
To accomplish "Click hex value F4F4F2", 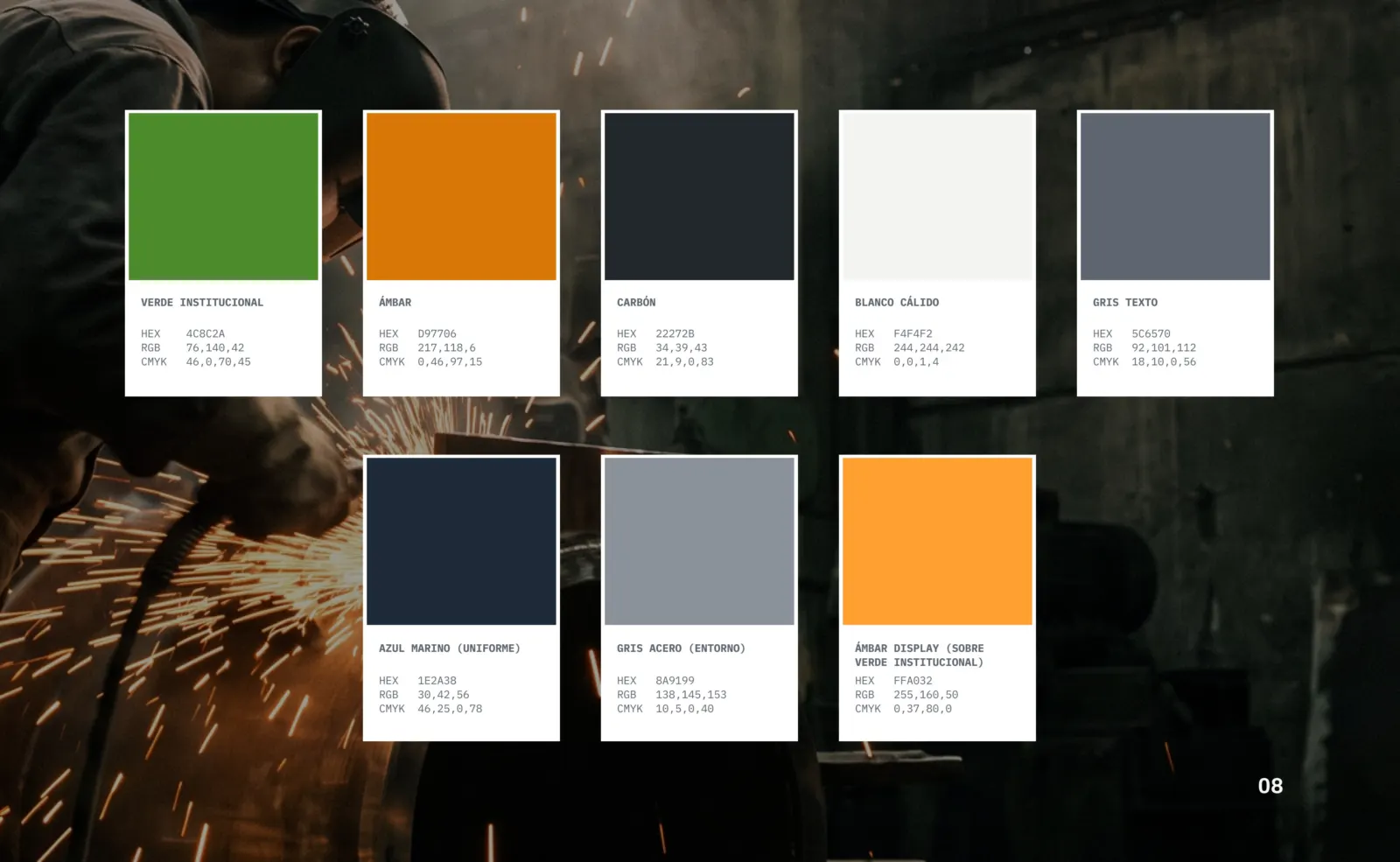I will coord(913,333).
